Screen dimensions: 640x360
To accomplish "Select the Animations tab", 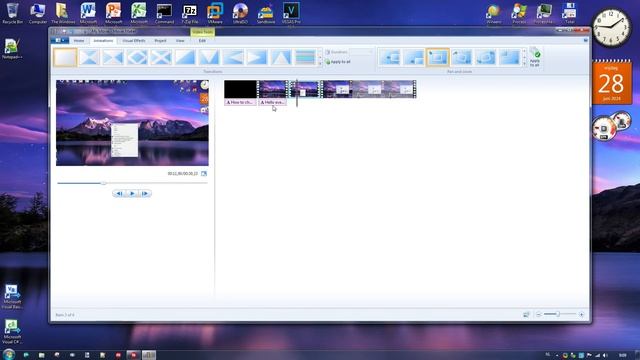I will pos(103,41).
